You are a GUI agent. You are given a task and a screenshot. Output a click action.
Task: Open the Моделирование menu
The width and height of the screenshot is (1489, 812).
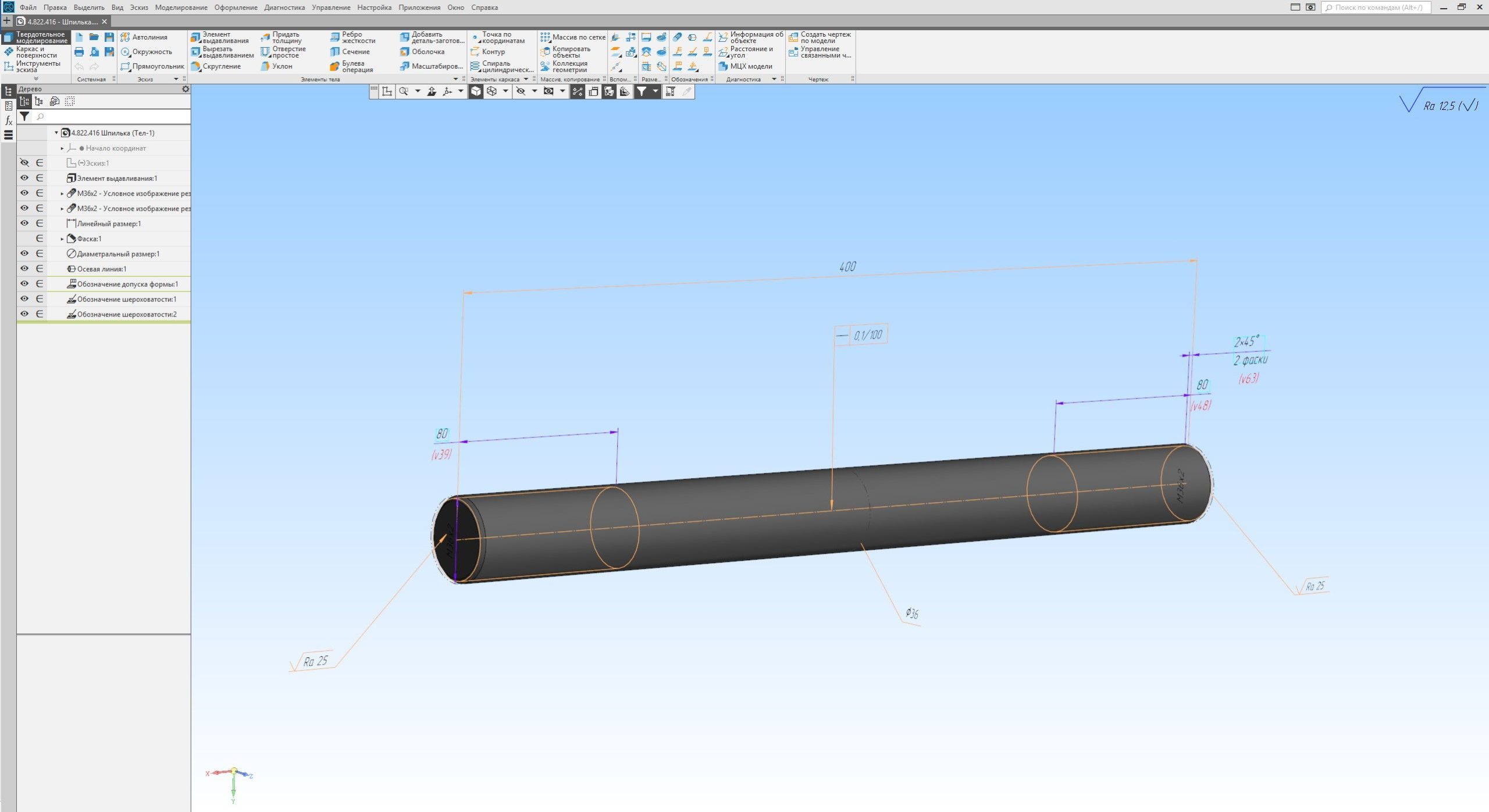point(181,8)
